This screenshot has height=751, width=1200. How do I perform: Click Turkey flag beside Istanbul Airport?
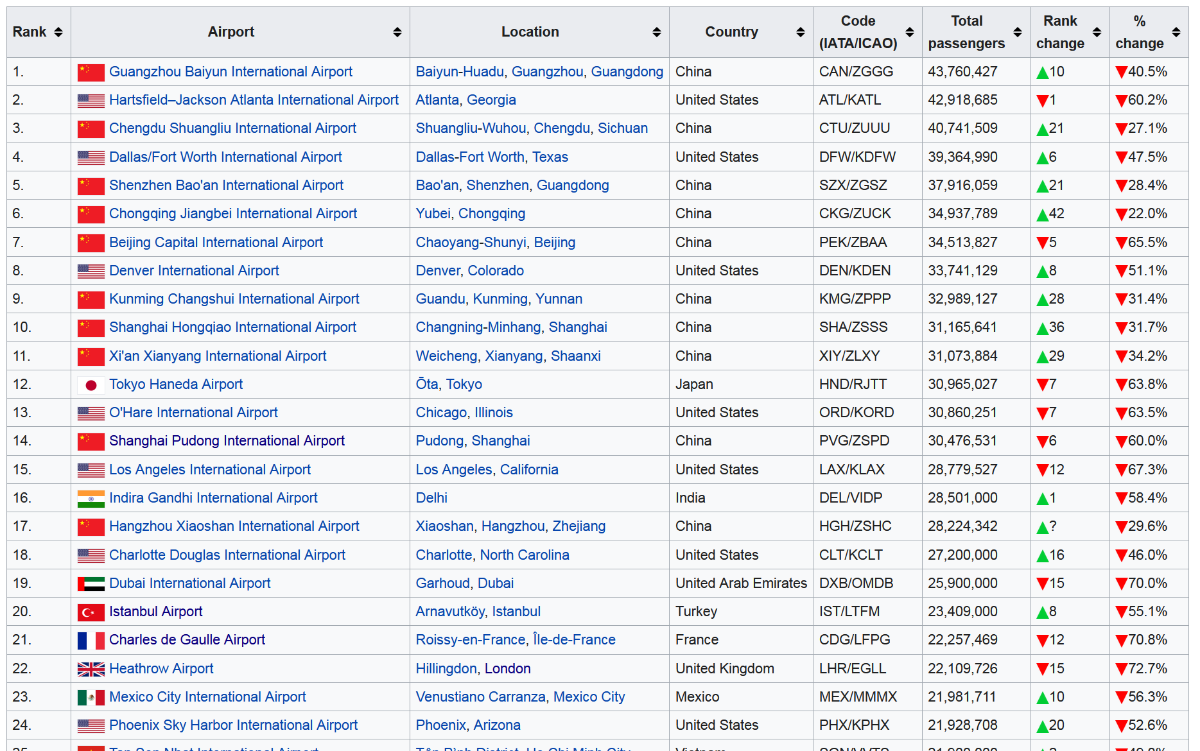click(x=91, y=612)
